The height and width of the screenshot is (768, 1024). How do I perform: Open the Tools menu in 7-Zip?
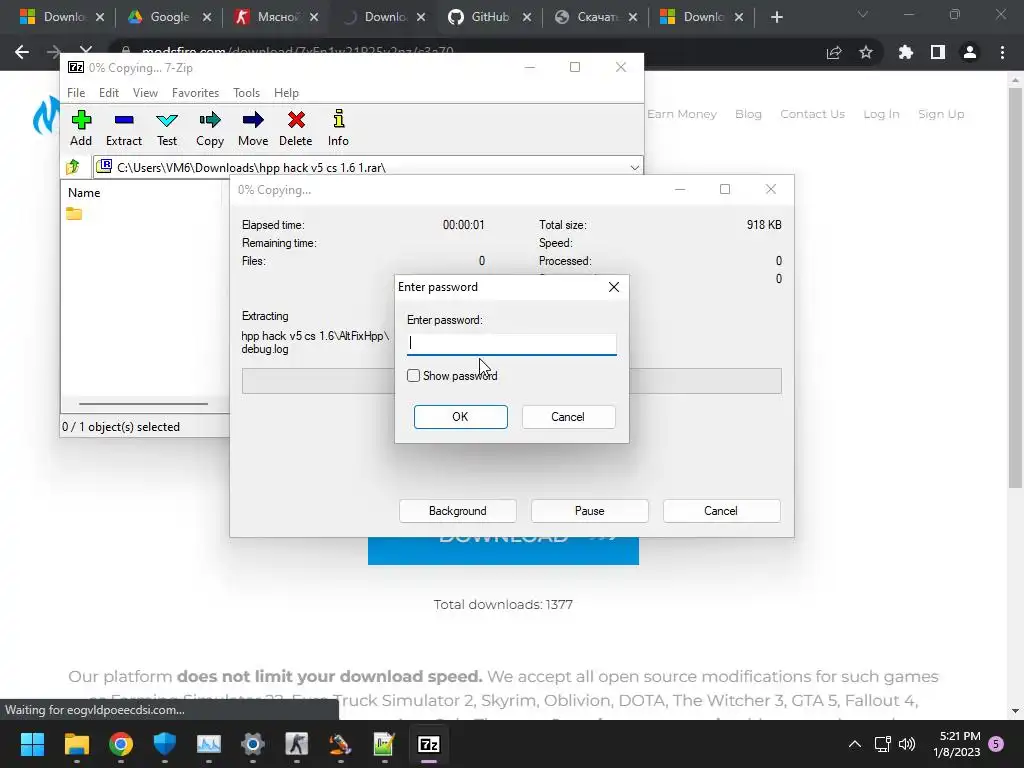tap(246, 93)
